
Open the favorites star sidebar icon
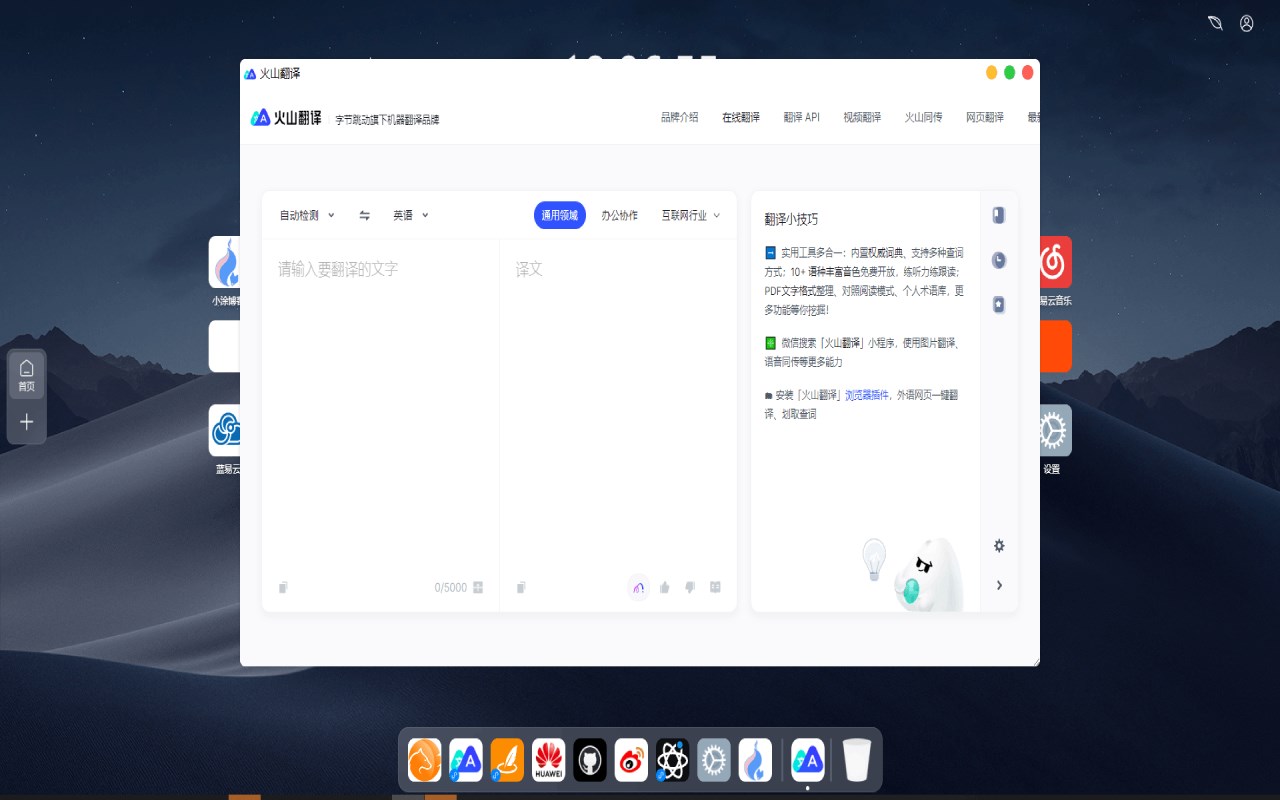(998, 304)
